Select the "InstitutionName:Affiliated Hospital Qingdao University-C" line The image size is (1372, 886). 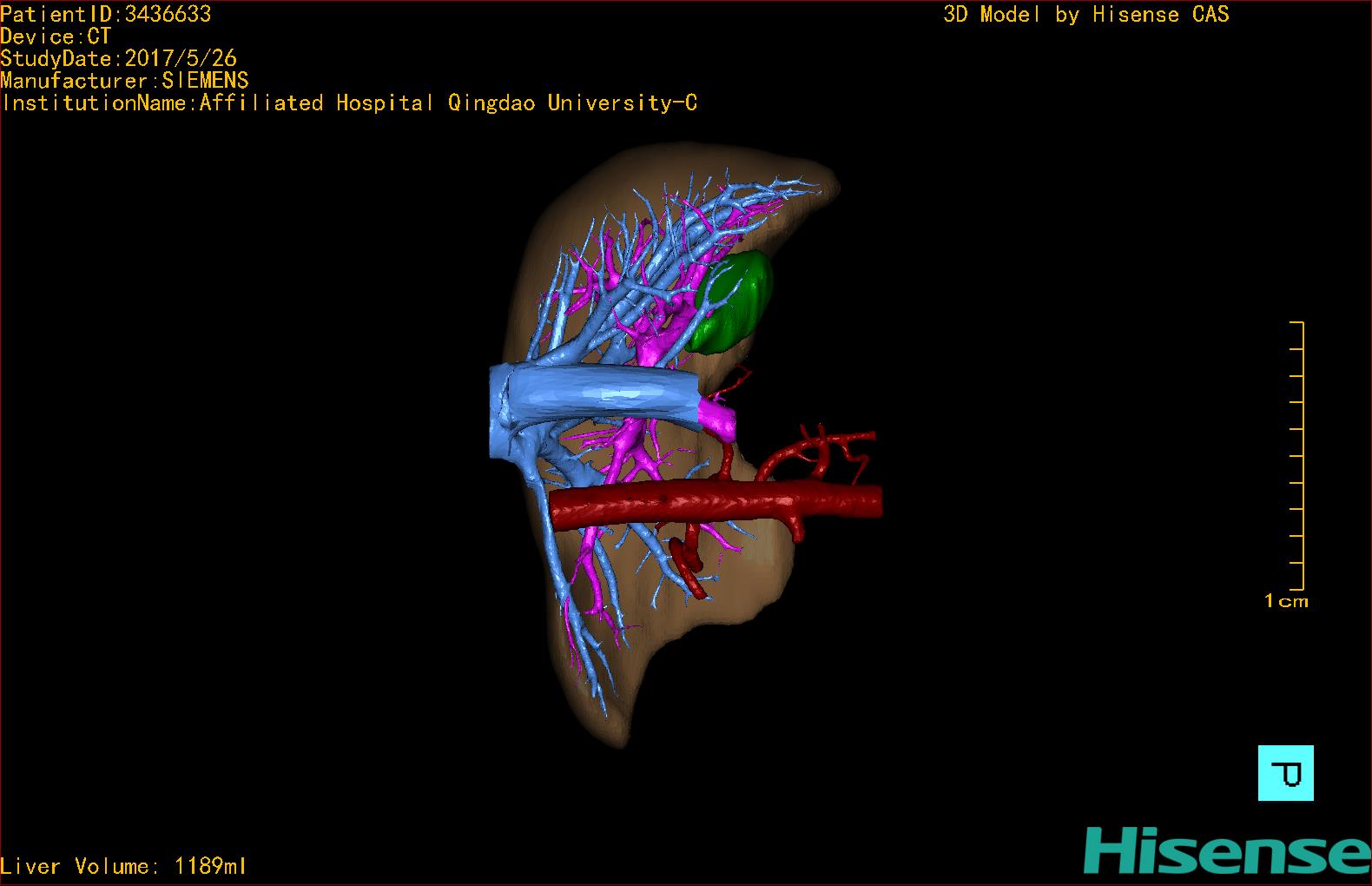[349, 103]
